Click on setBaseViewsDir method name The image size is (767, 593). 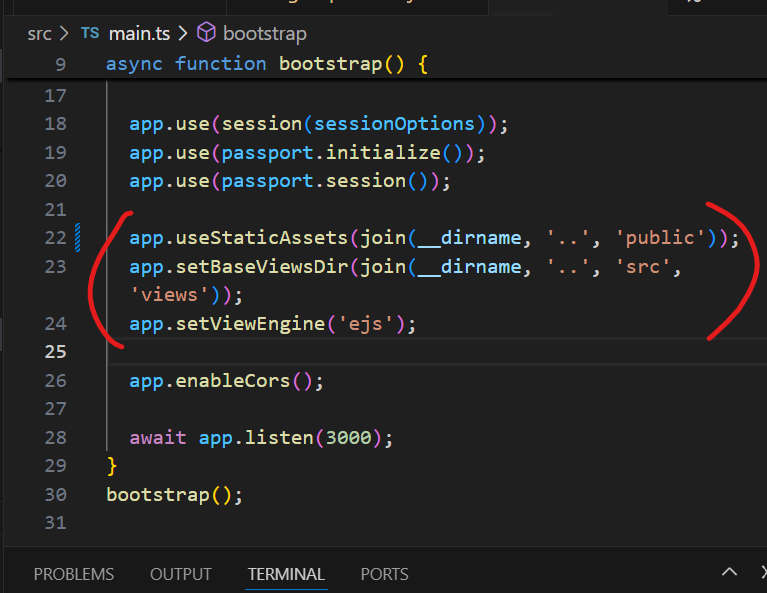(x=262, y=267)
